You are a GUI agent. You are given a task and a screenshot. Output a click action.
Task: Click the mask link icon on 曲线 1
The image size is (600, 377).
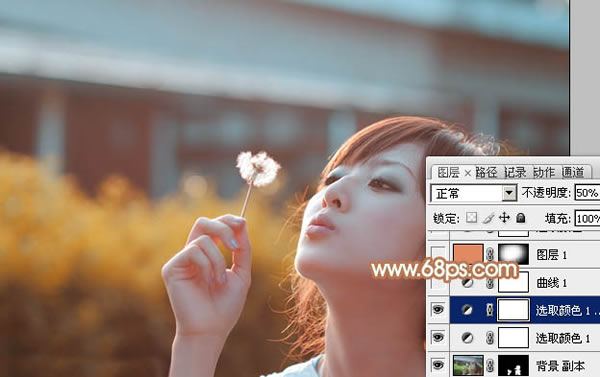tap(490, 283)
